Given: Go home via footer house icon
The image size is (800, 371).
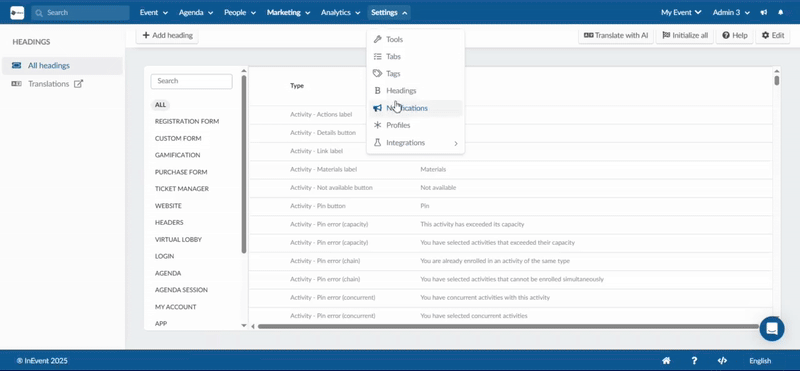Looking at the screenshot, I should (666, 361).
